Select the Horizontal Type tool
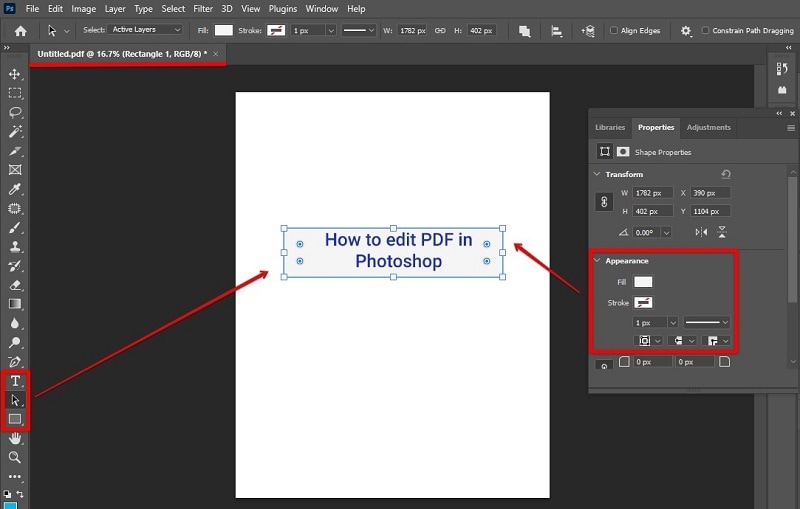This screenshot has width=800, height=509. point(15,381)
